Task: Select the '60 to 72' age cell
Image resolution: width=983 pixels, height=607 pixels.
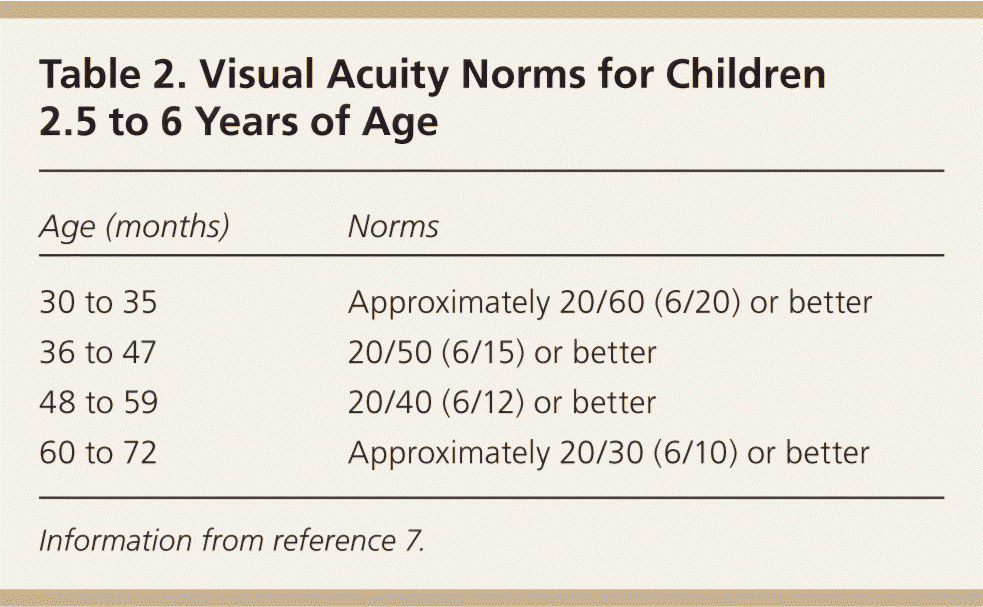Action: (98, 453)
